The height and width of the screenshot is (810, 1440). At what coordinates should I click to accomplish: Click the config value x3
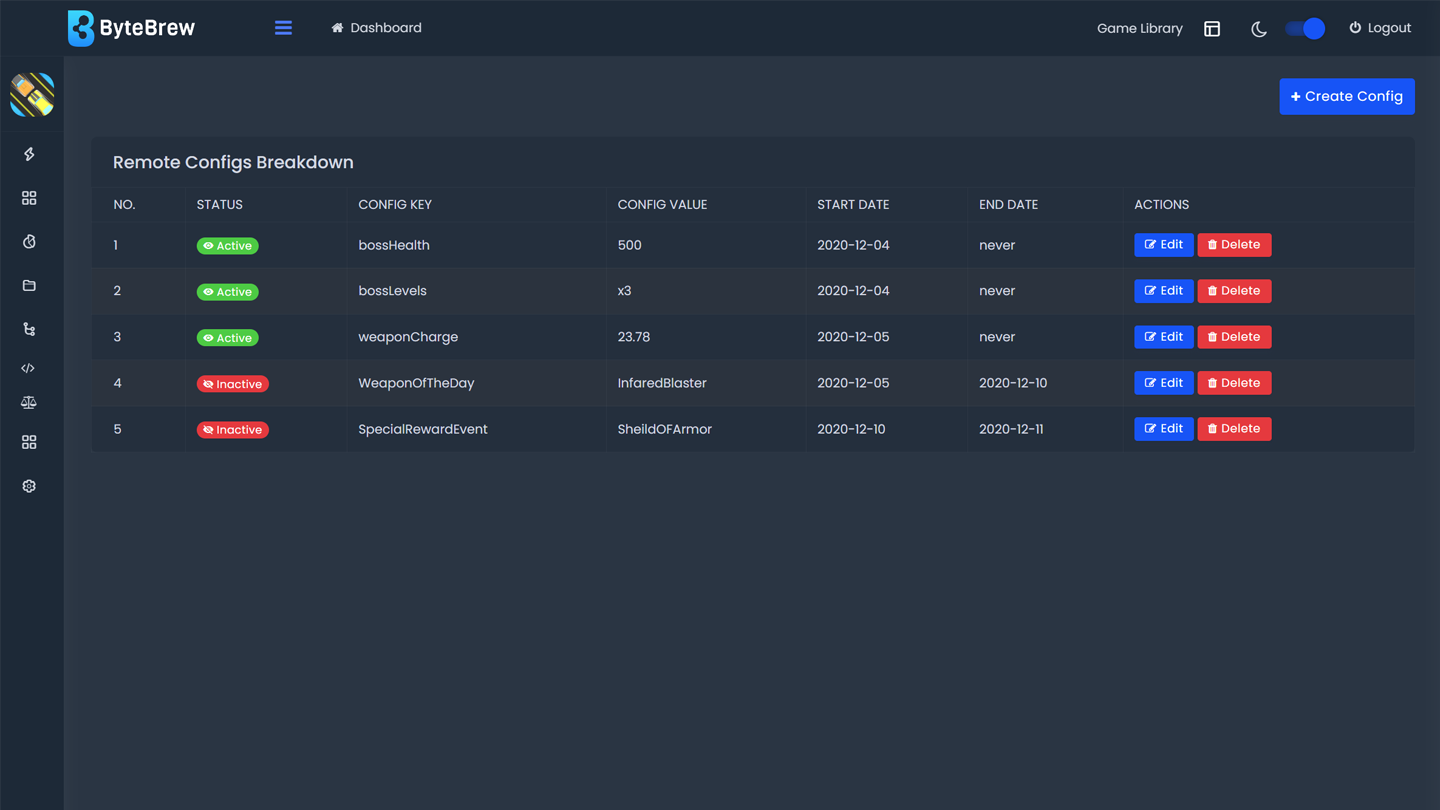[x=625, y=291]
